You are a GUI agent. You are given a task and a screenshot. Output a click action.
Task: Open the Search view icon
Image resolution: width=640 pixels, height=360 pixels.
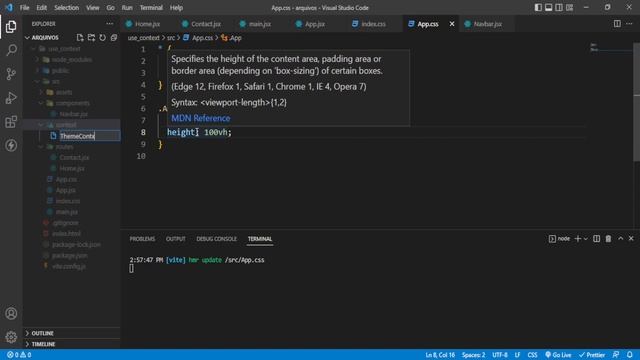click(x=11, y=50)
